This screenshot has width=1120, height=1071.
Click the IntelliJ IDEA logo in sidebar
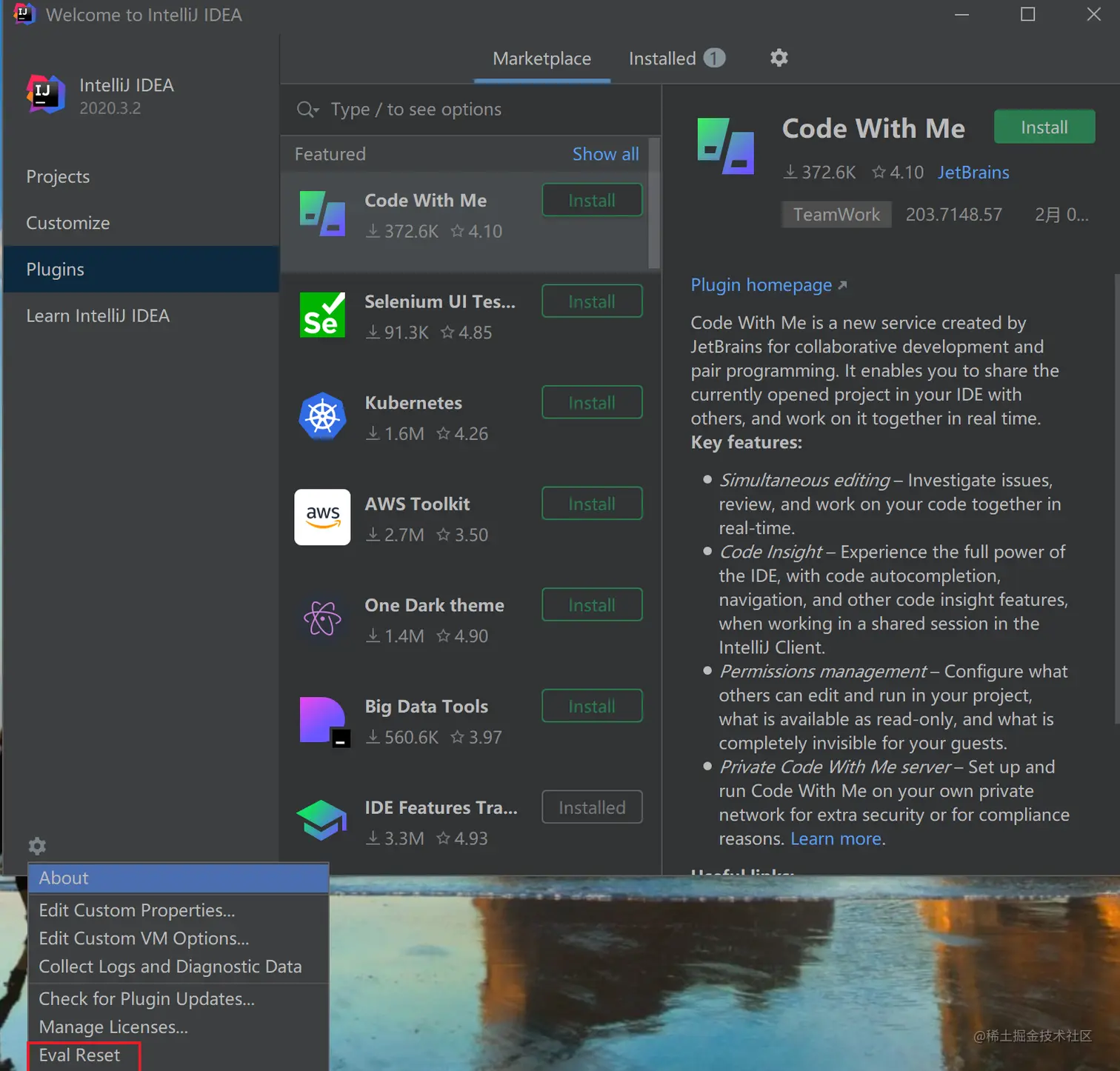tap(46, 95)
